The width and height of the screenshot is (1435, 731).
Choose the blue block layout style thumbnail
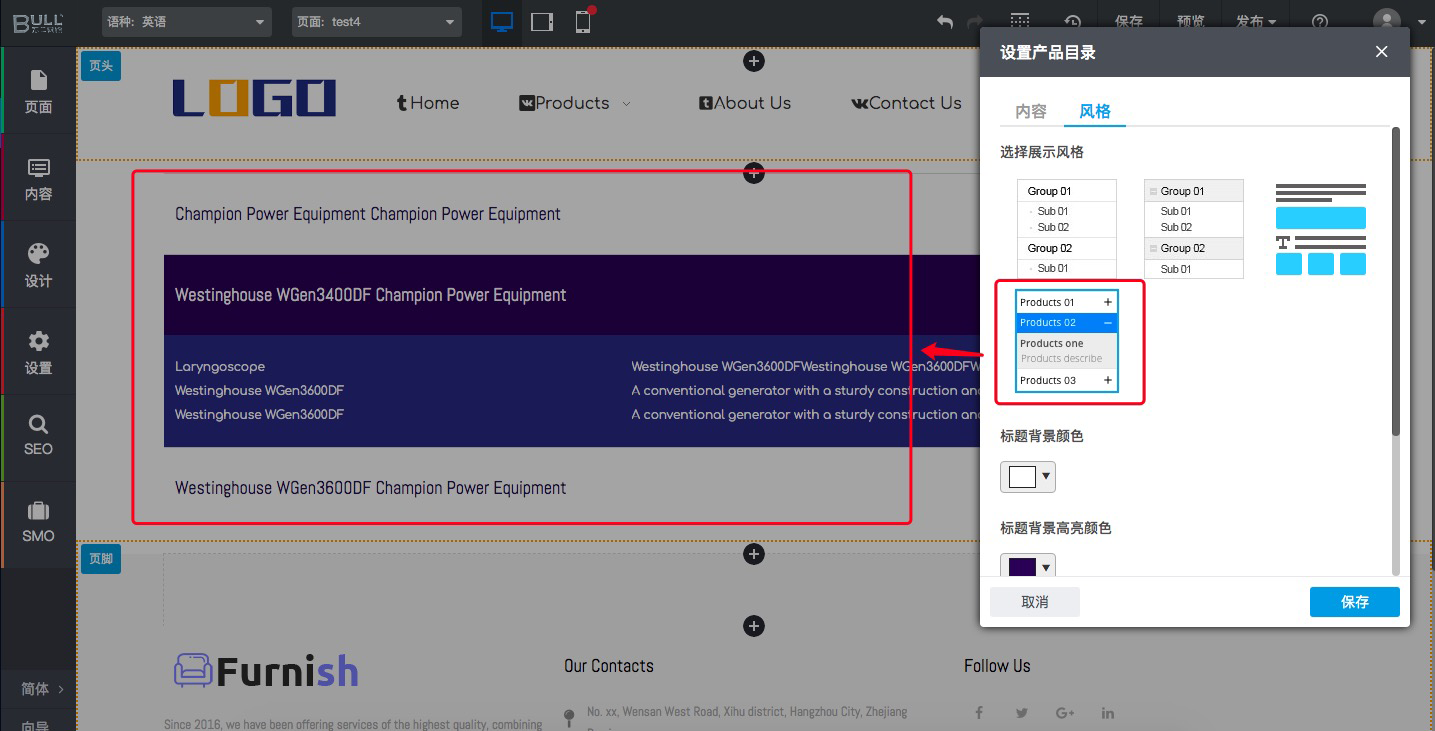coord(1320,229)
